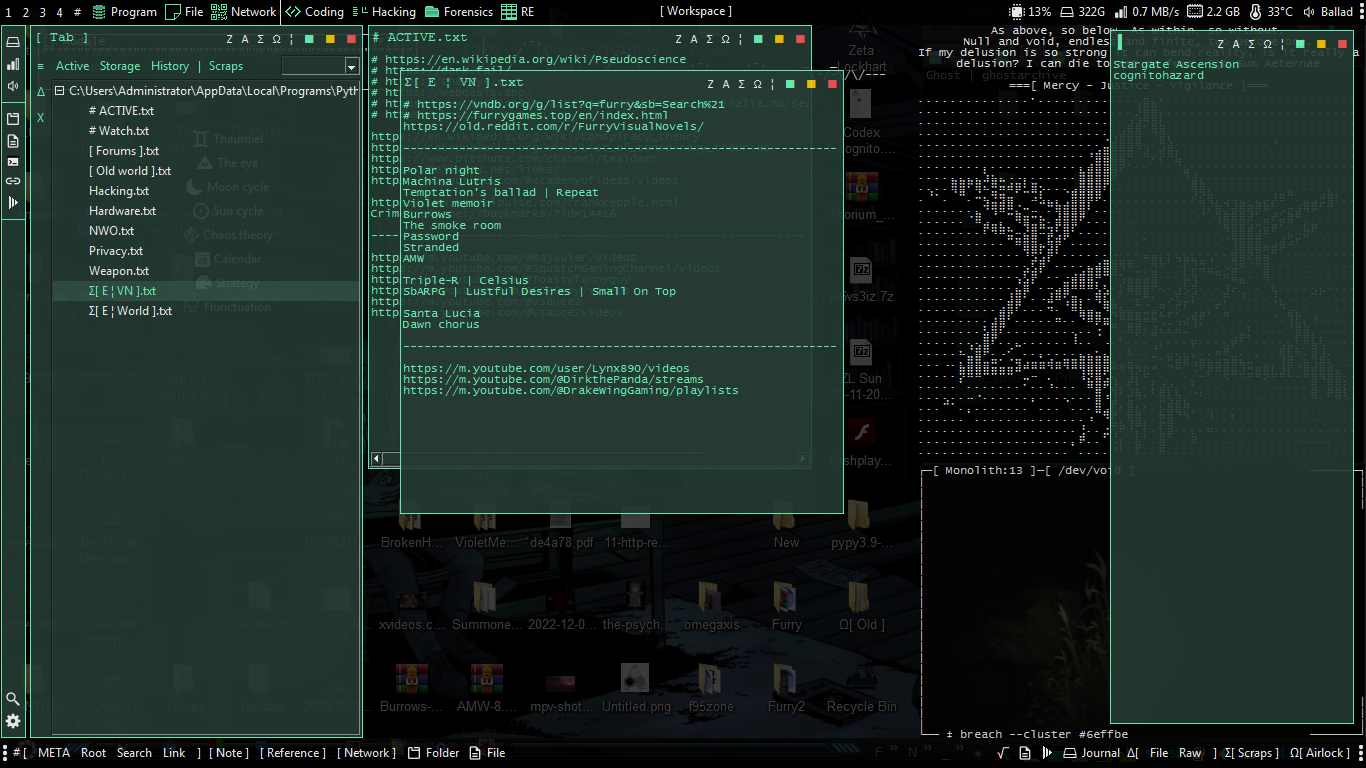The image size is (1366, 768).
Task: Click the hamburger menu in Tab panel
Action: (x=41, y=66)
